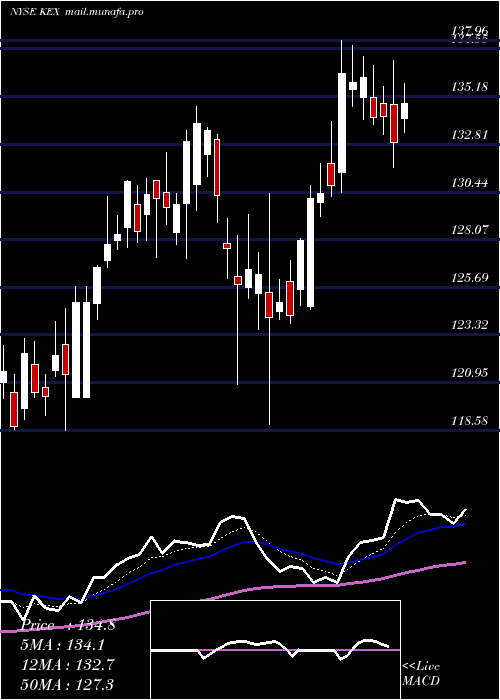This screenshot has width=500, height=700.
Task: Click the NYSE KEX ticker label
Action: tap(35, 12)
